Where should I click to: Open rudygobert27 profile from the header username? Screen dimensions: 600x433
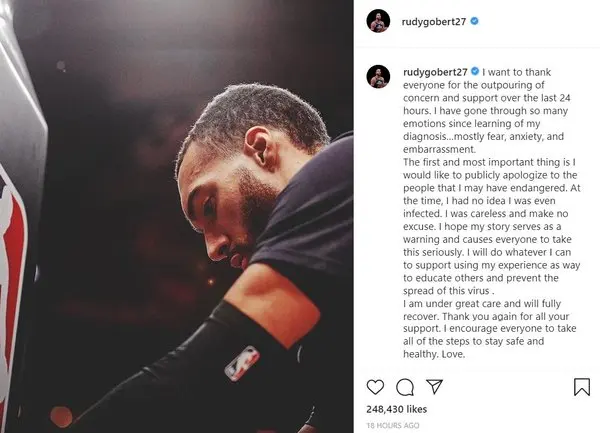coord(434,22)
